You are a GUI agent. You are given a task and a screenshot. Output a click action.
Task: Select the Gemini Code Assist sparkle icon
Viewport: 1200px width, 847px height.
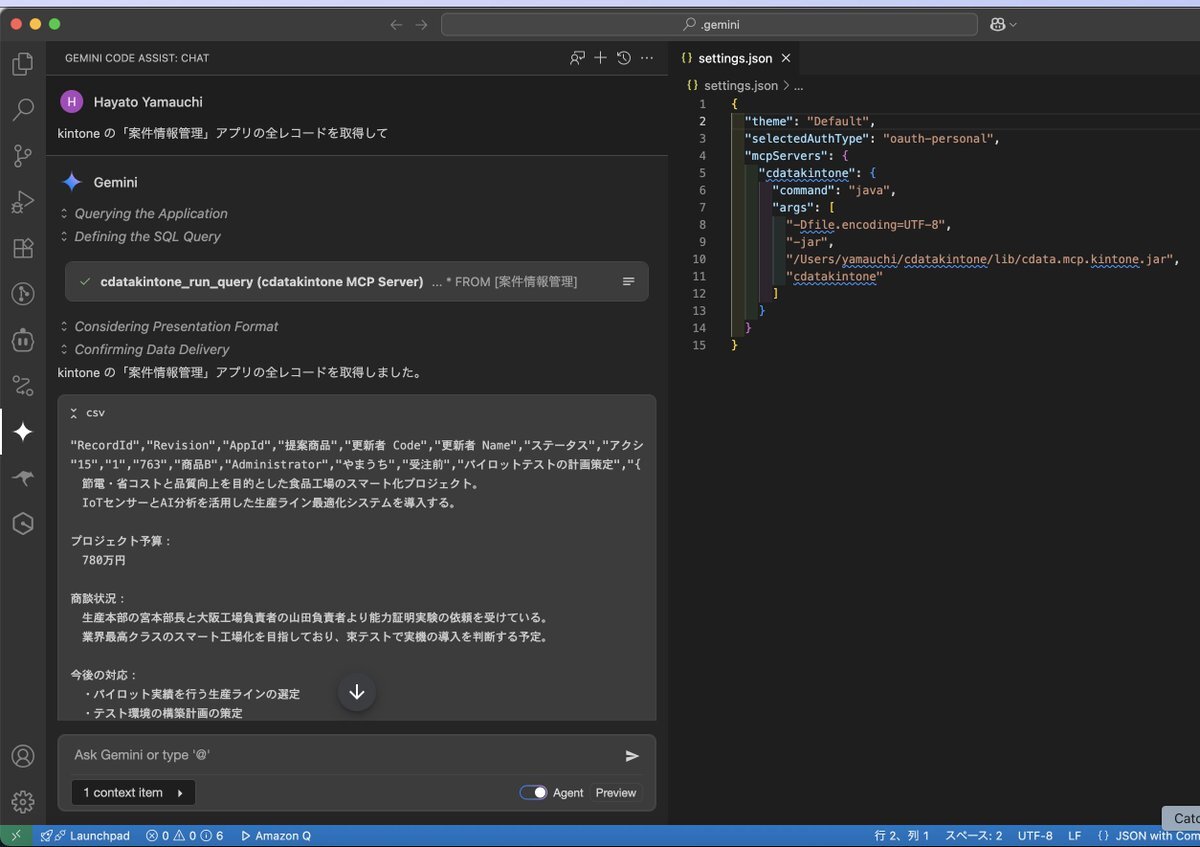click(x=22, y=432)
